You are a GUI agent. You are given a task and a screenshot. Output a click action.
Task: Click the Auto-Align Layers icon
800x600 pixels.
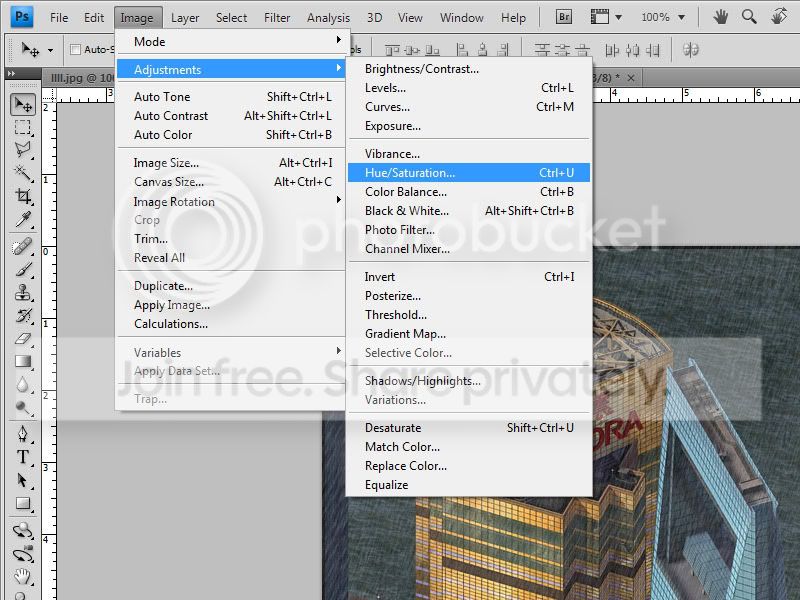pyautogui.click(x=690, y=50)
